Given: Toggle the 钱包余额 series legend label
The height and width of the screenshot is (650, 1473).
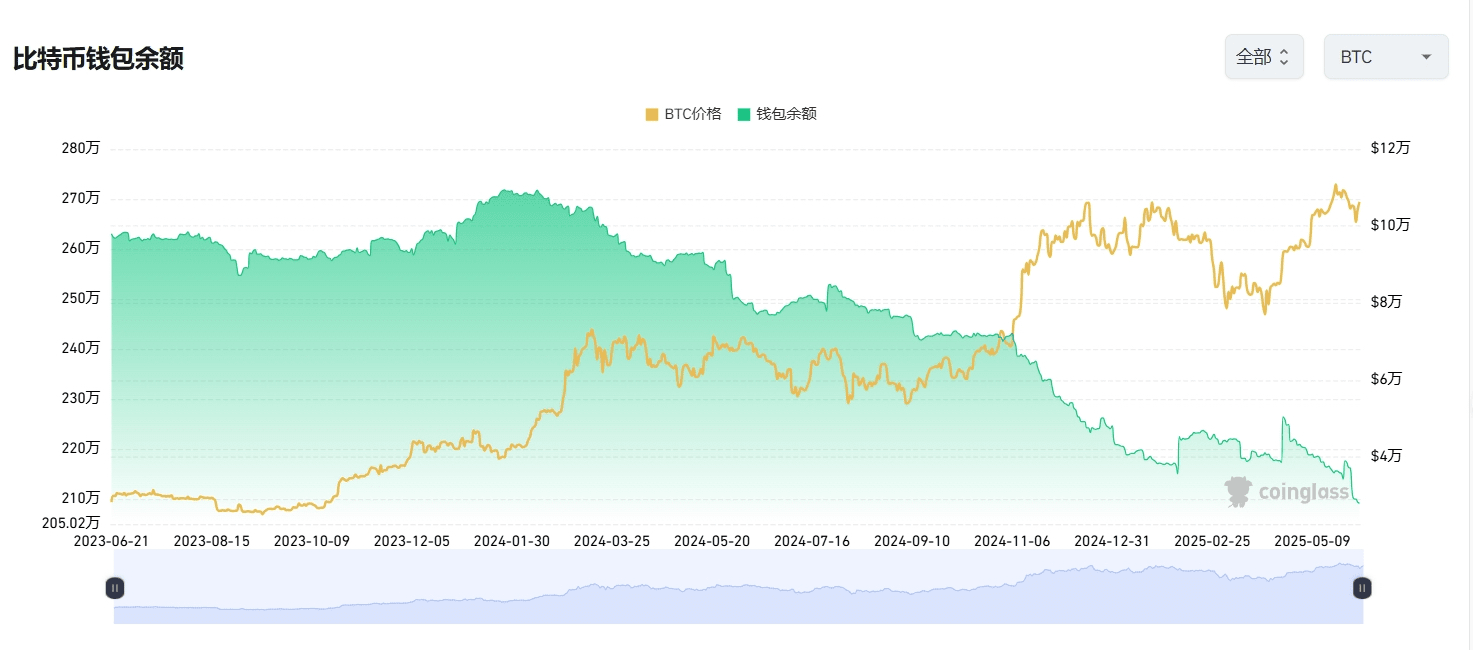Looking at the screenshot, I should pos(786,114).
